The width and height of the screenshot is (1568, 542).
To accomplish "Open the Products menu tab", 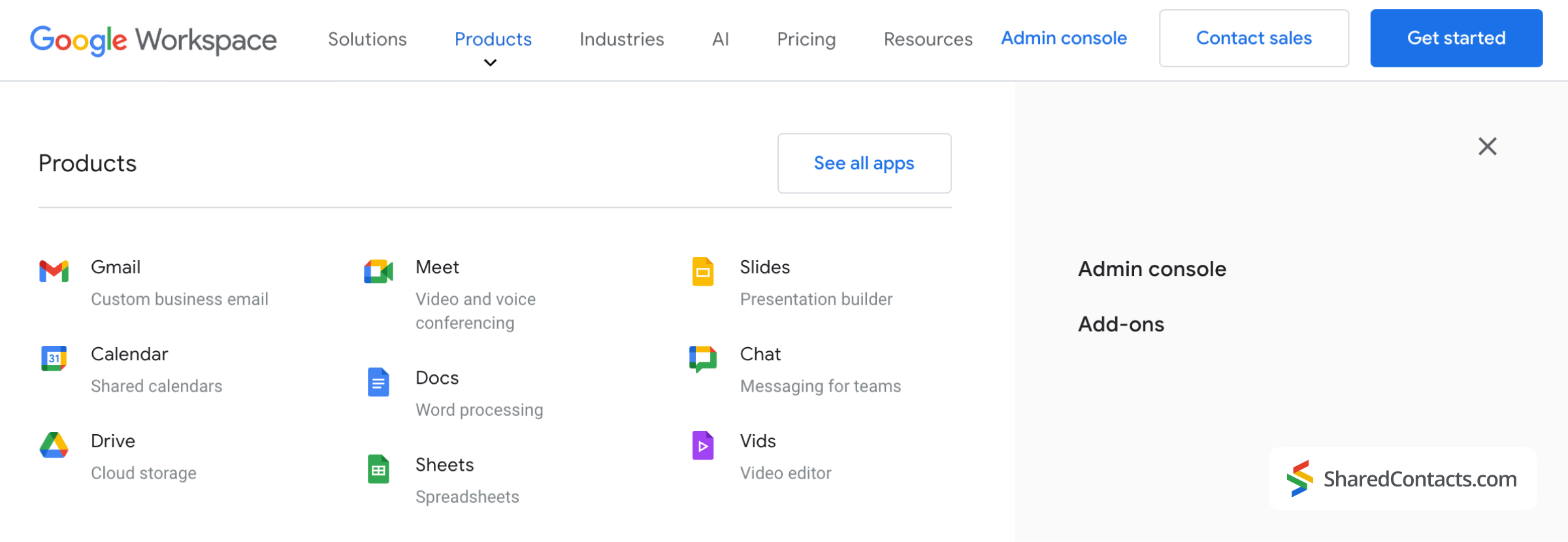I will coord(493,39).
